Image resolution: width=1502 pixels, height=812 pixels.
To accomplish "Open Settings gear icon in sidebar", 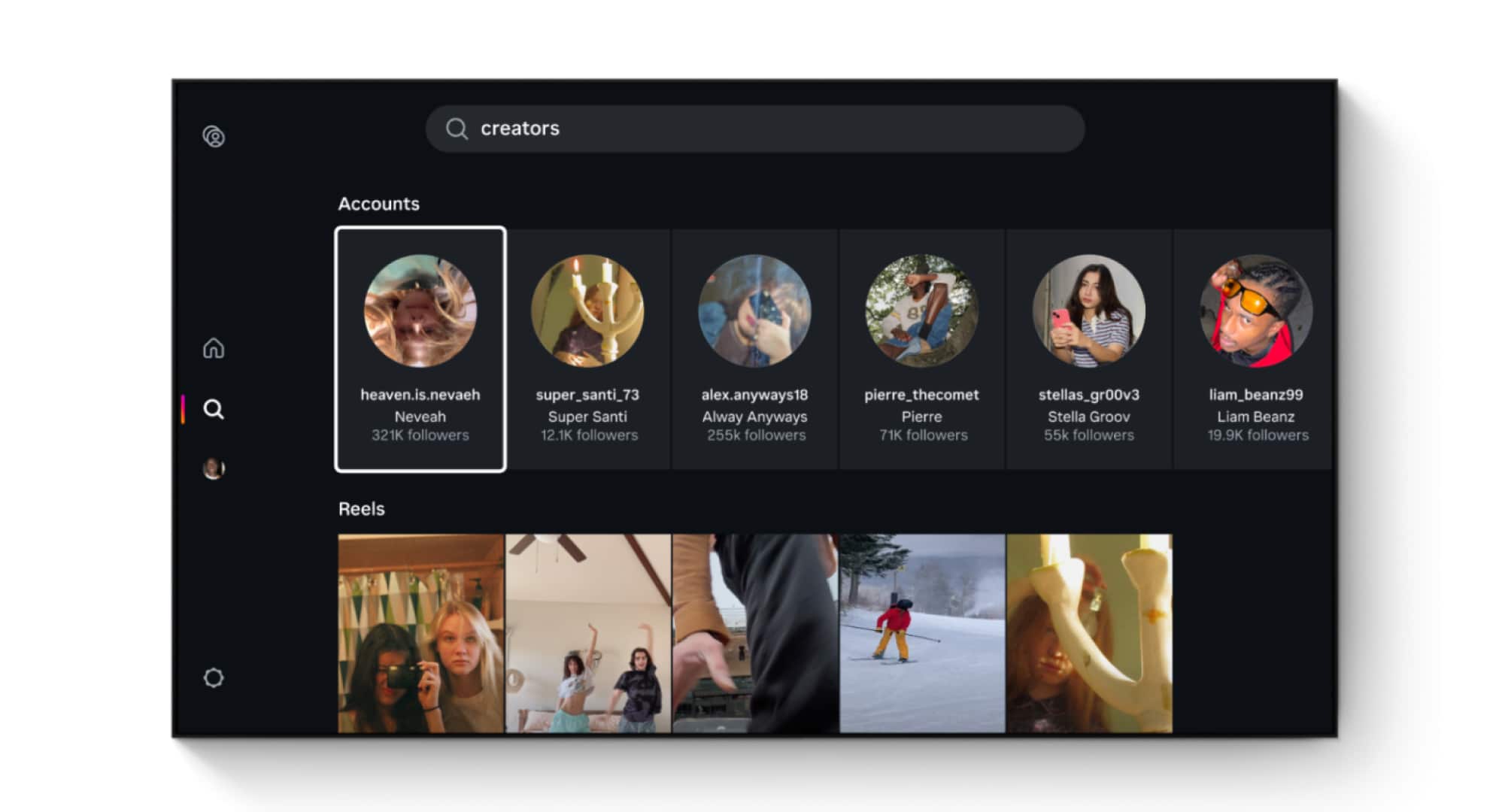I will (214, 677).
